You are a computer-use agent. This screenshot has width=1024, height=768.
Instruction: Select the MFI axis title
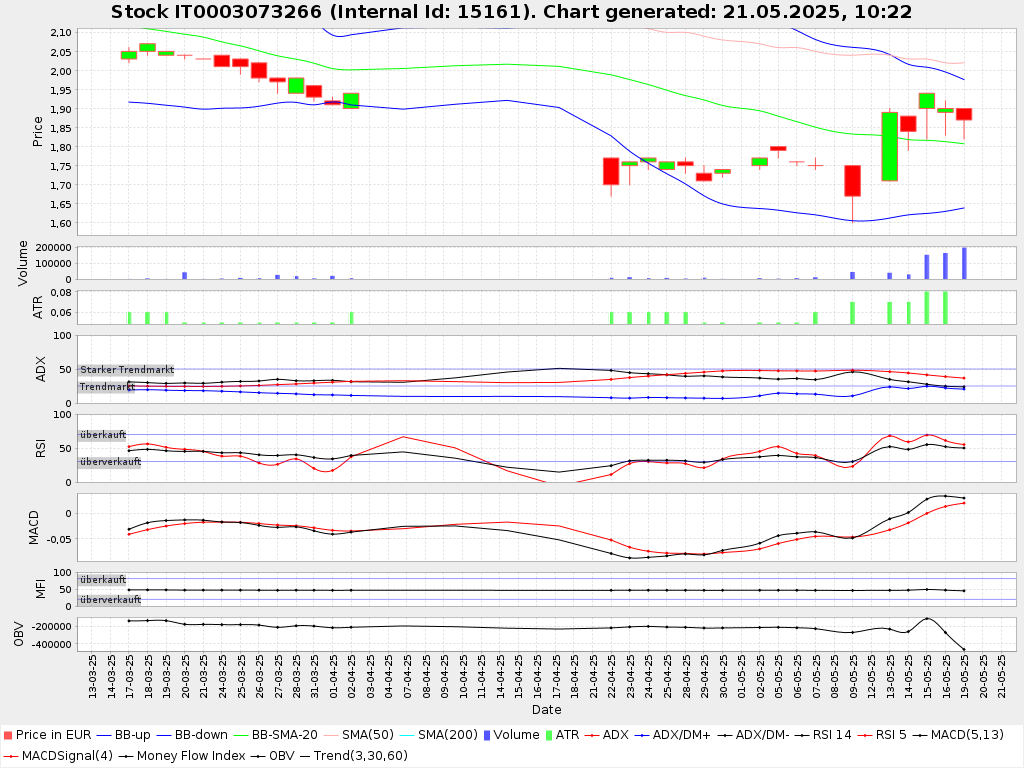click(40, 589)
